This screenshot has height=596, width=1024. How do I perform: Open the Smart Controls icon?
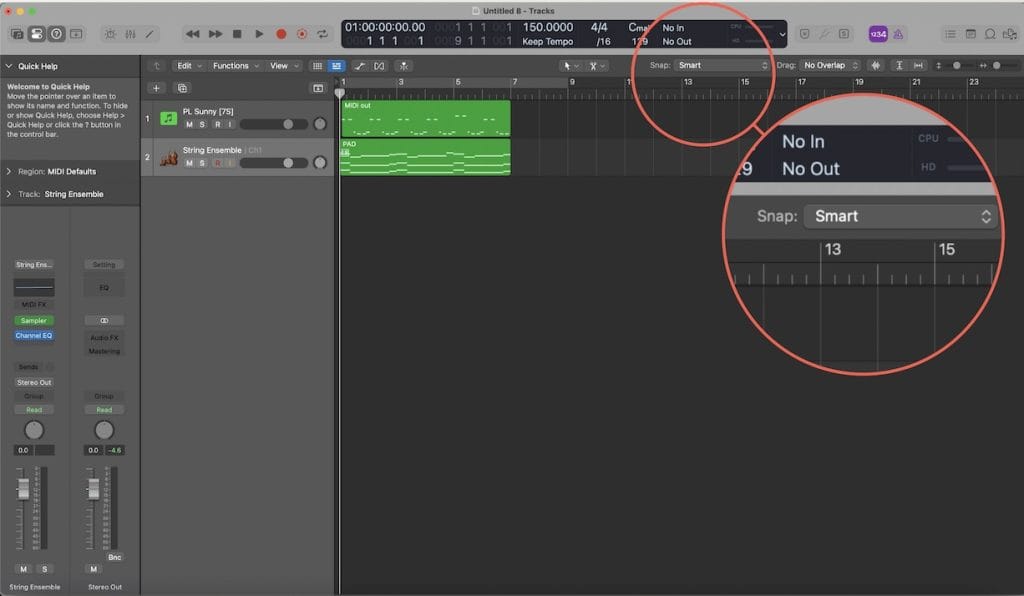pos(109,33)
